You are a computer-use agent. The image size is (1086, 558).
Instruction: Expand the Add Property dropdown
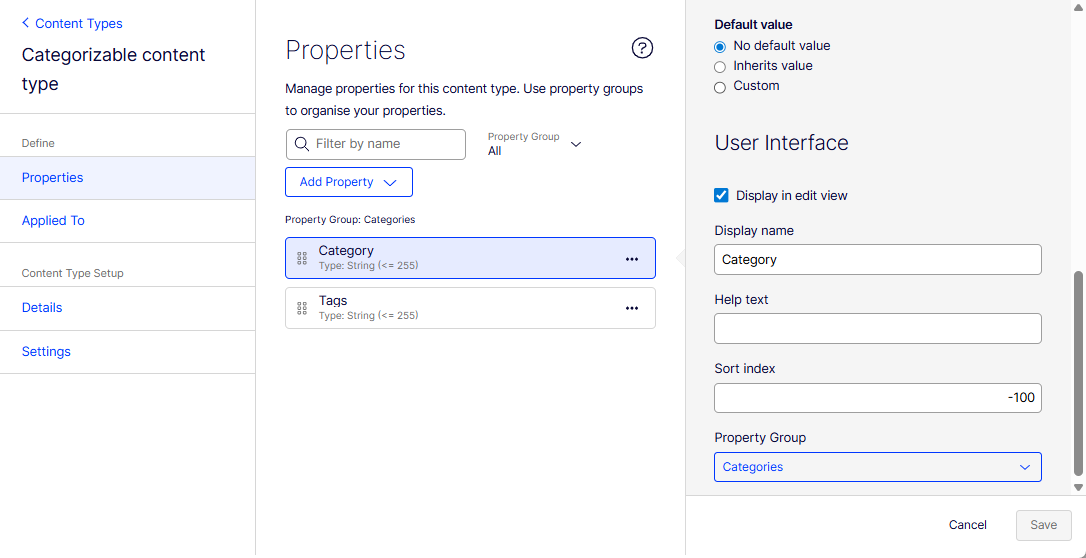(x=349, y=182)
